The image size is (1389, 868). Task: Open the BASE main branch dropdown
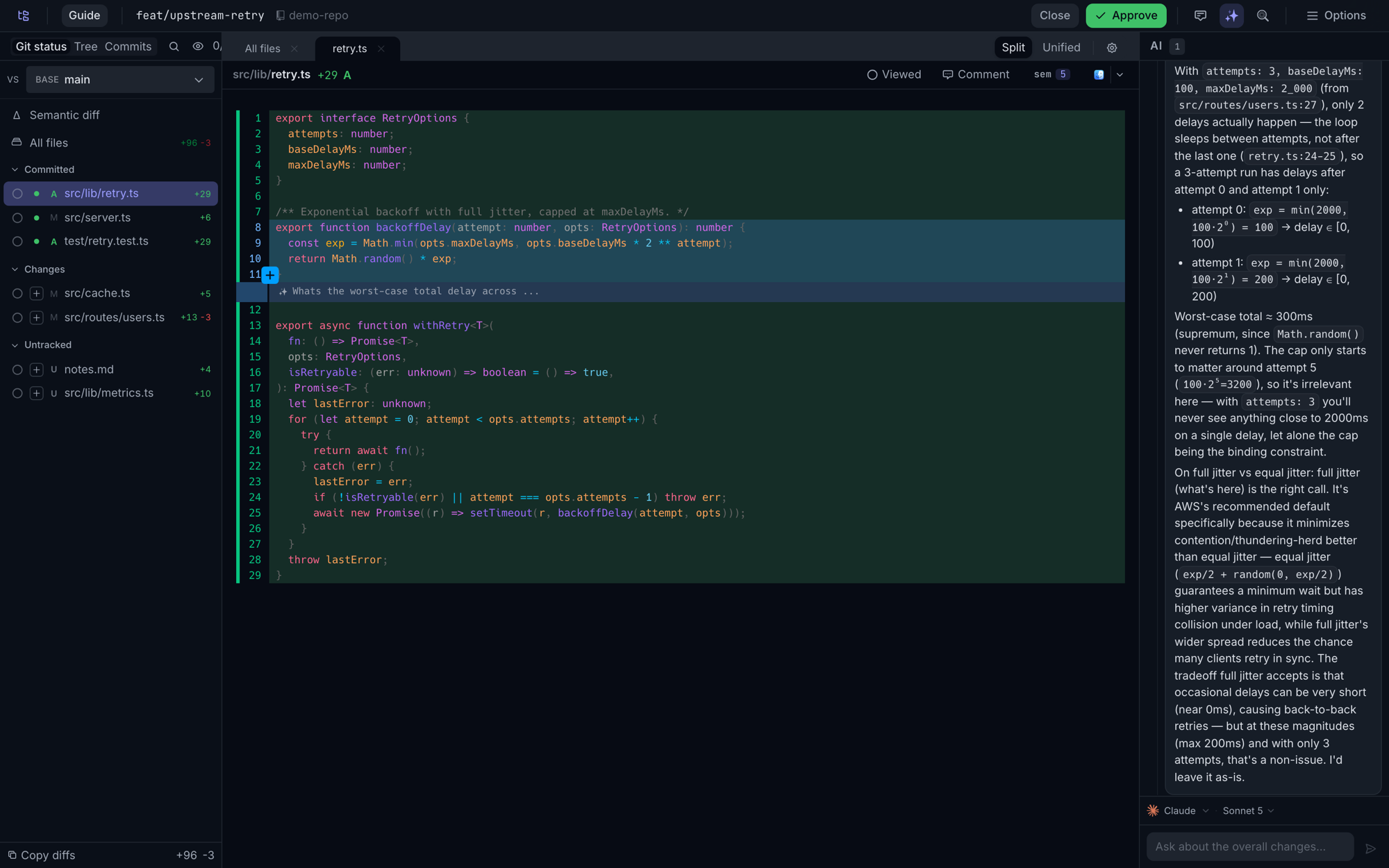[x=120, y=79]
